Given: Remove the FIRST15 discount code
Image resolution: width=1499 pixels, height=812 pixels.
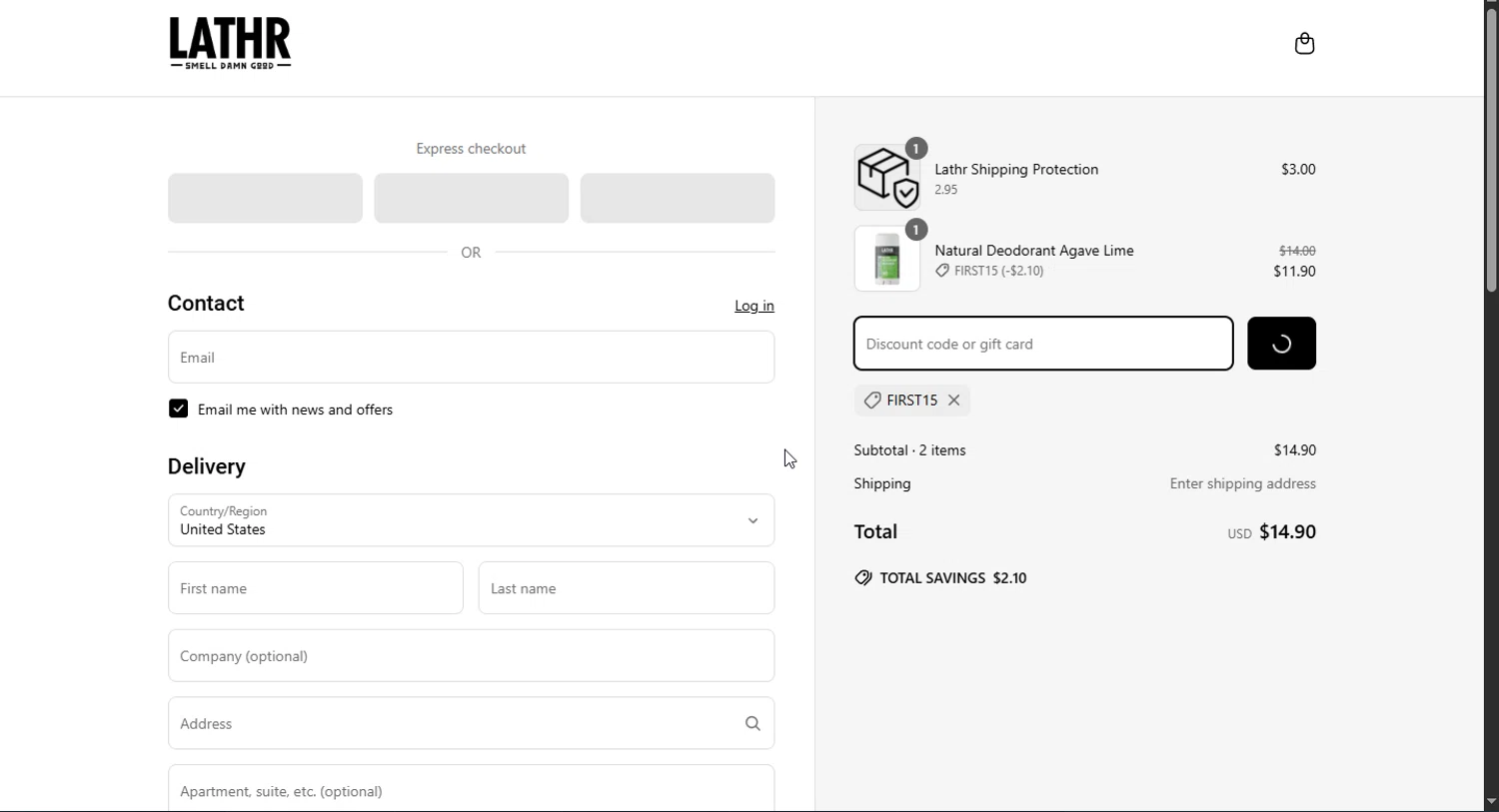Looking at the screenshot, I should [x=954, y=401].
